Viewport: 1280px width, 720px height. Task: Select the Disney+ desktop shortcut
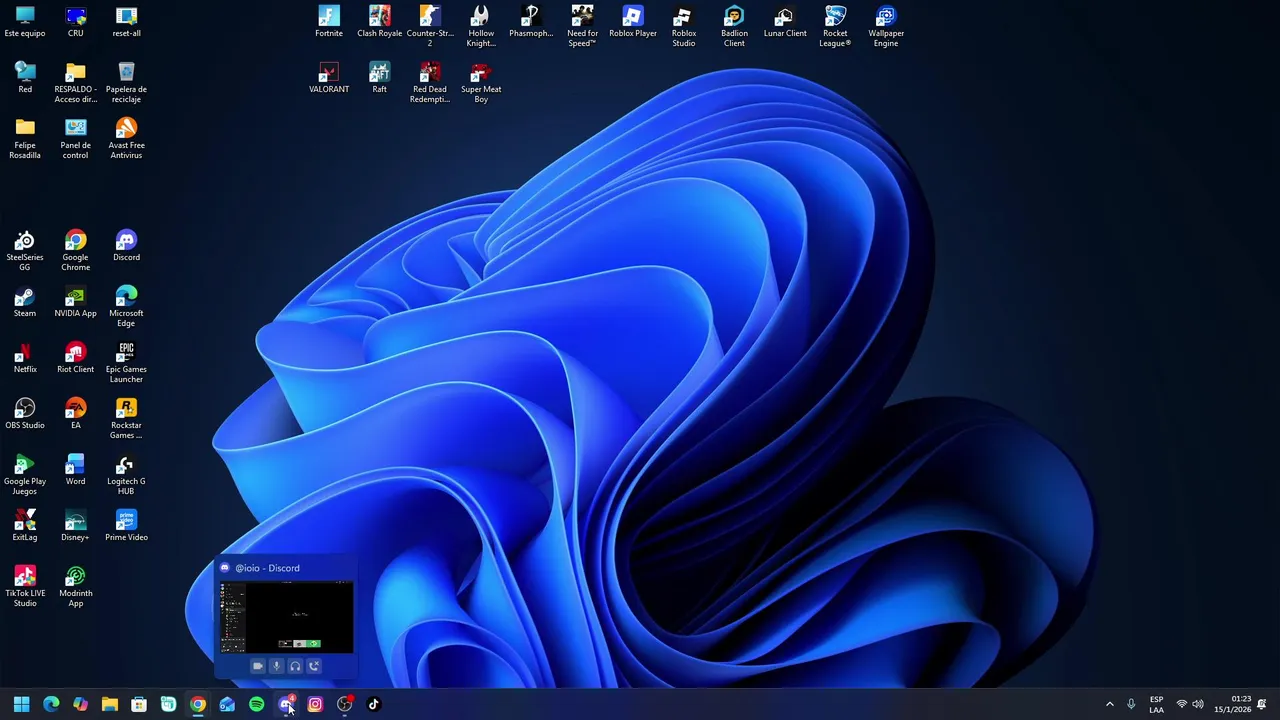point(76,526)
